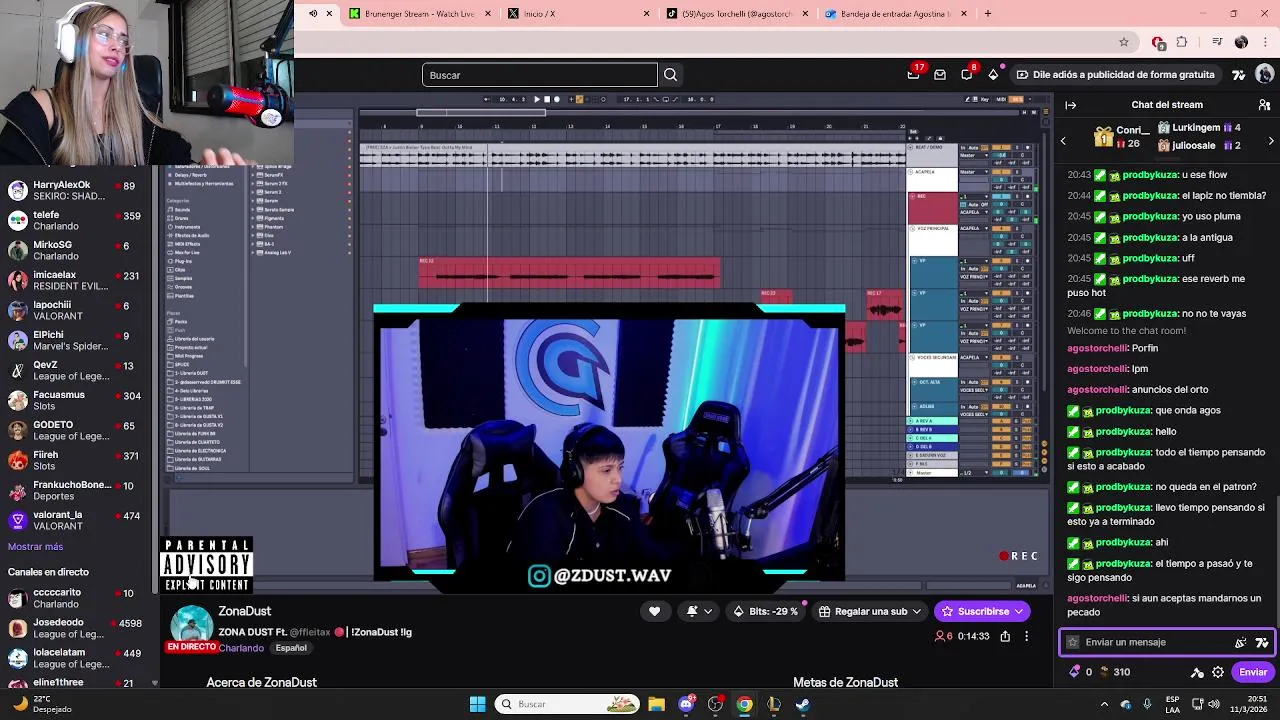Image resolution: width=1280 pixels, height=720 pixels.
Task: Click the Windows Start button
Action: [x=477, y=704]
